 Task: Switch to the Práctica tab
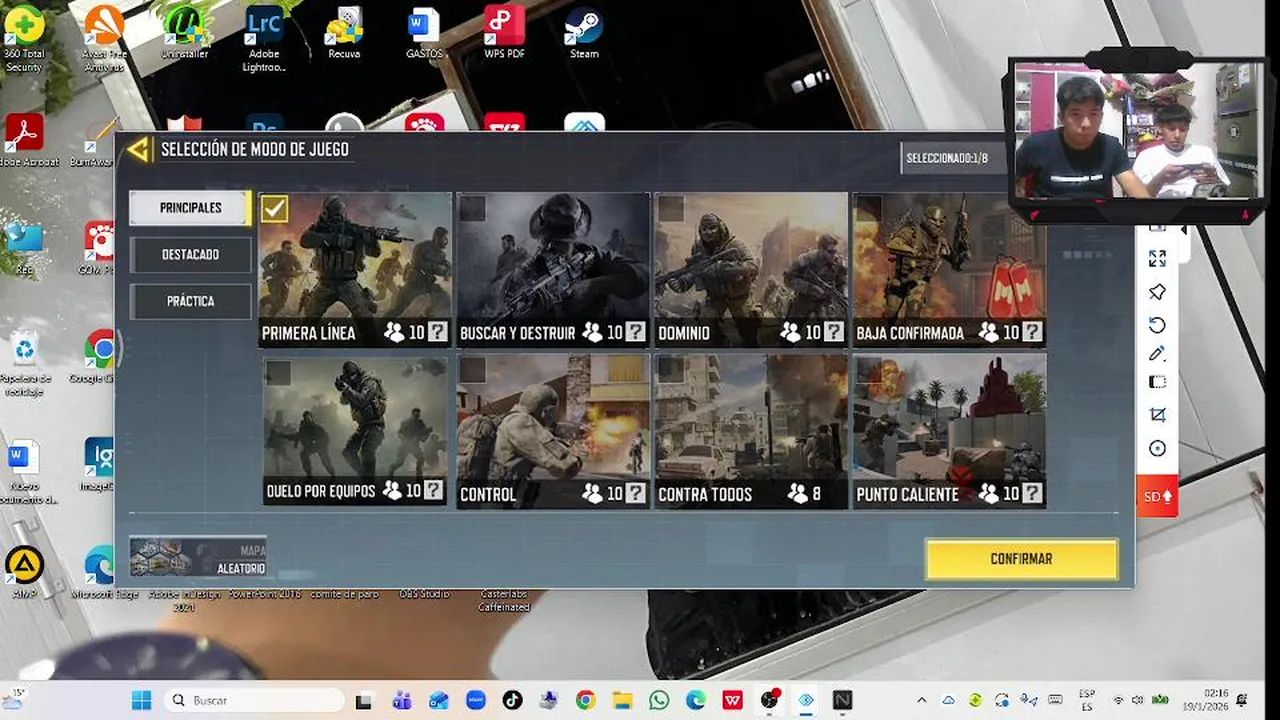click(190, 301)
